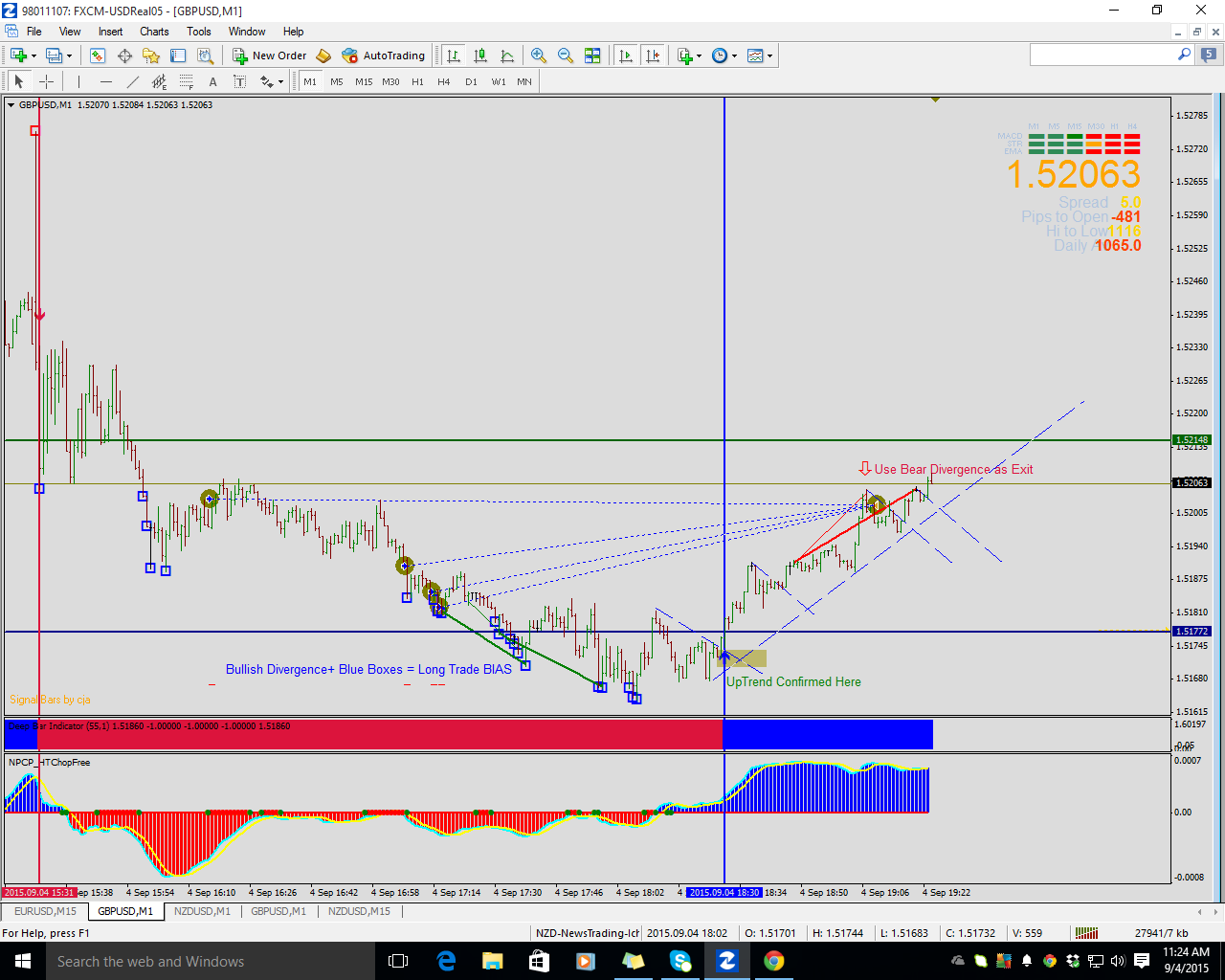Select the MN timeframe button
Screen dimensions: 1225x980
[x=524, y=81]
